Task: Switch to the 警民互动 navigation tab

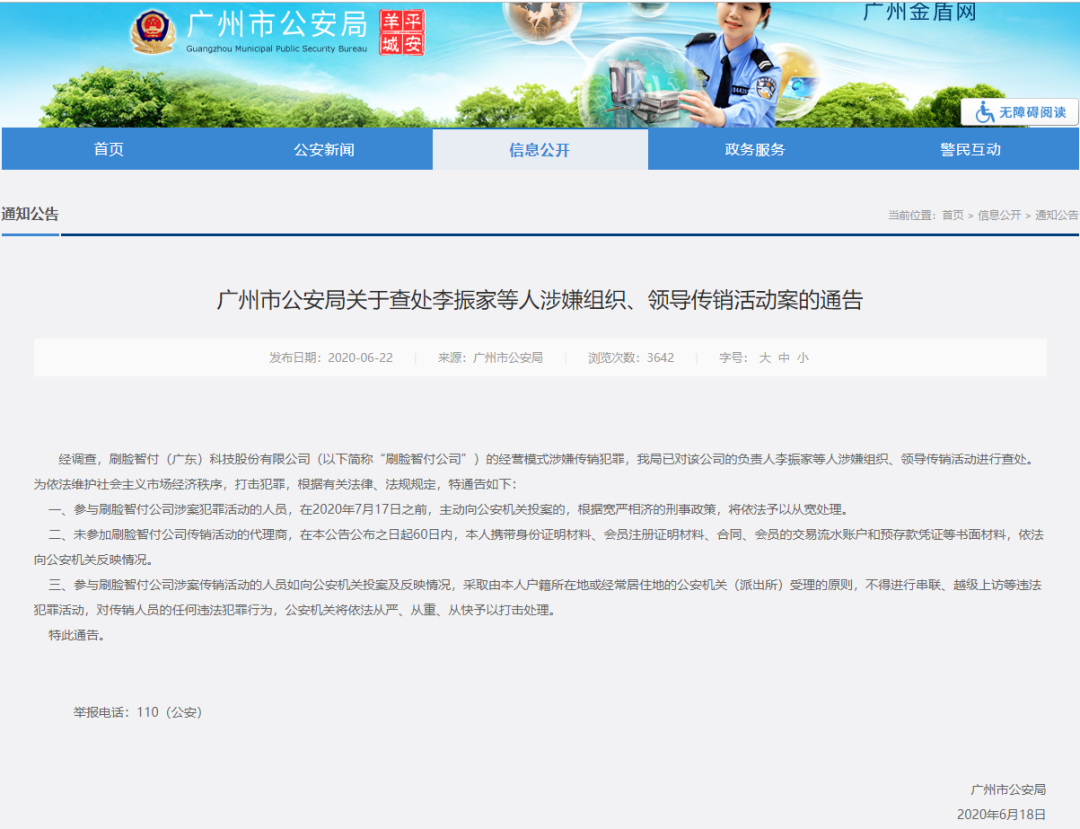Action: (970, 150)
